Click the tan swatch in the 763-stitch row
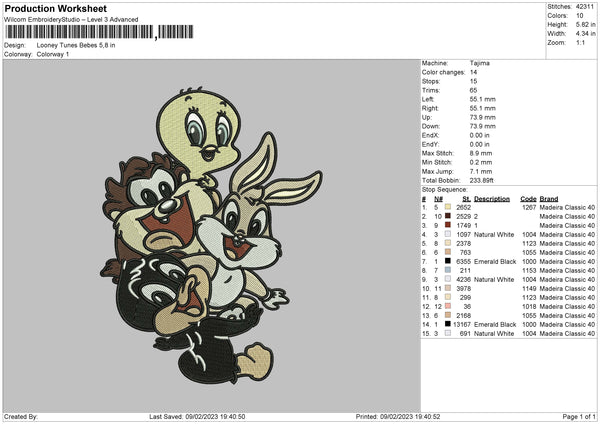The image size is (600, 424). click(x=448, y=253)
